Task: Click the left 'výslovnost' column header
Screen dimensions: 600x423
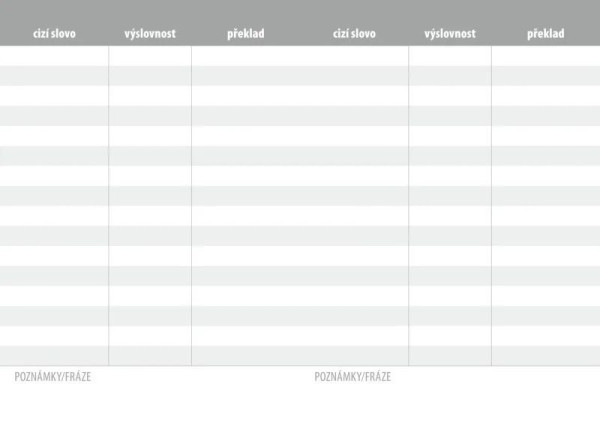Action: [150, 34]
